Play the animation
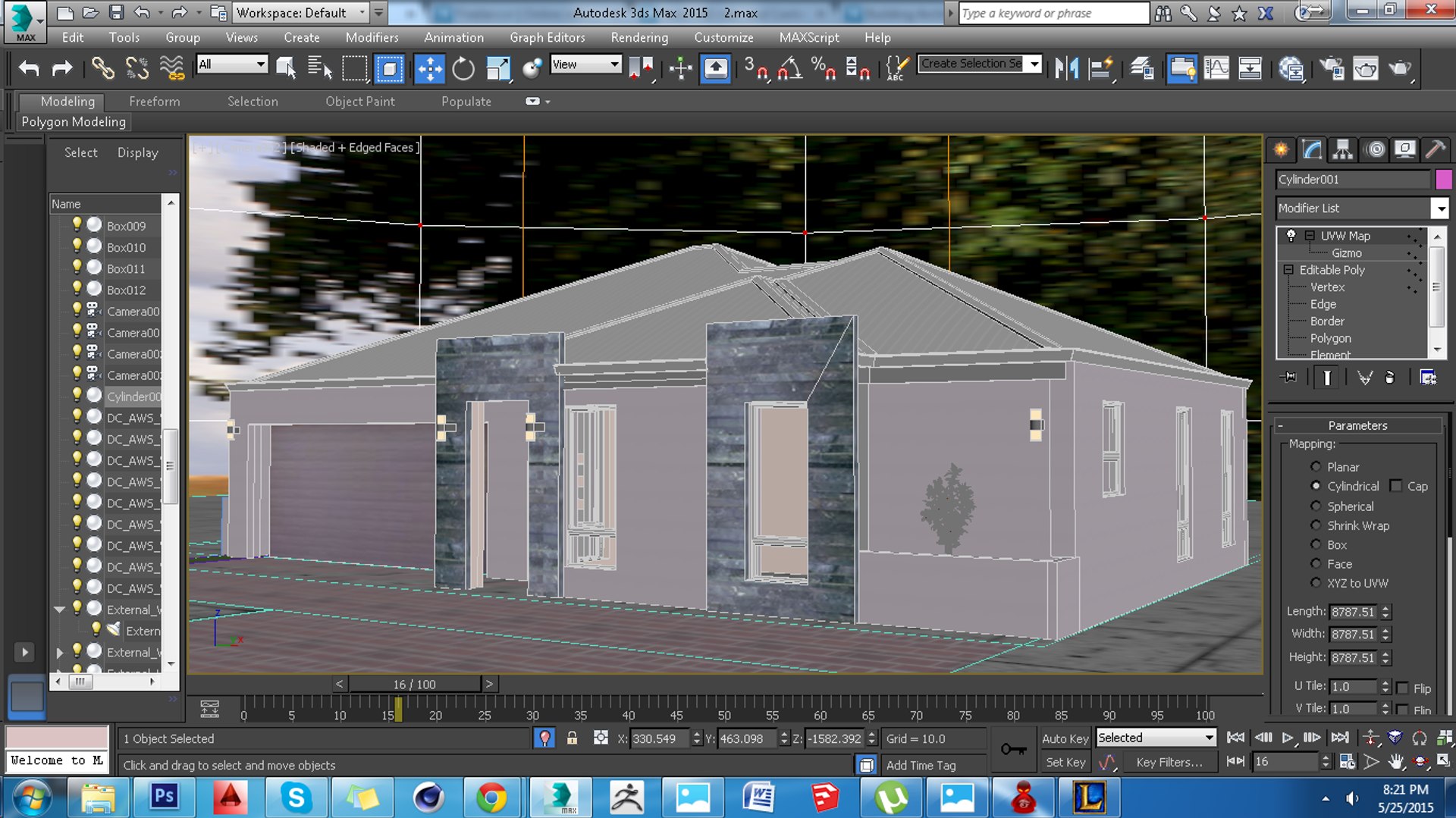 pos(1287,737)
